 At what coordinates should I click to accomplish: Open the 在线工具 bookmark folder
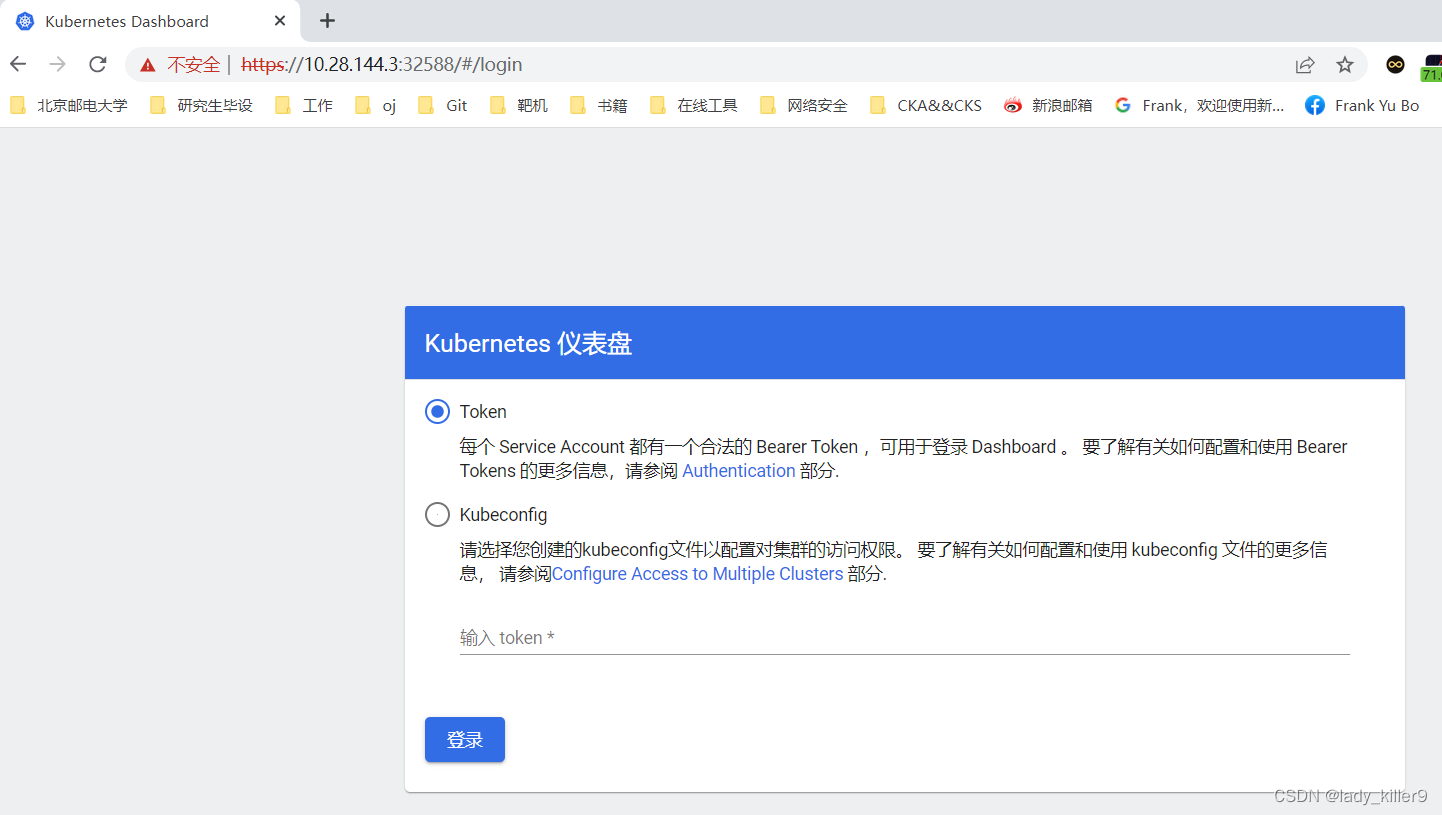pyautogui.click(x=694, y=105)
